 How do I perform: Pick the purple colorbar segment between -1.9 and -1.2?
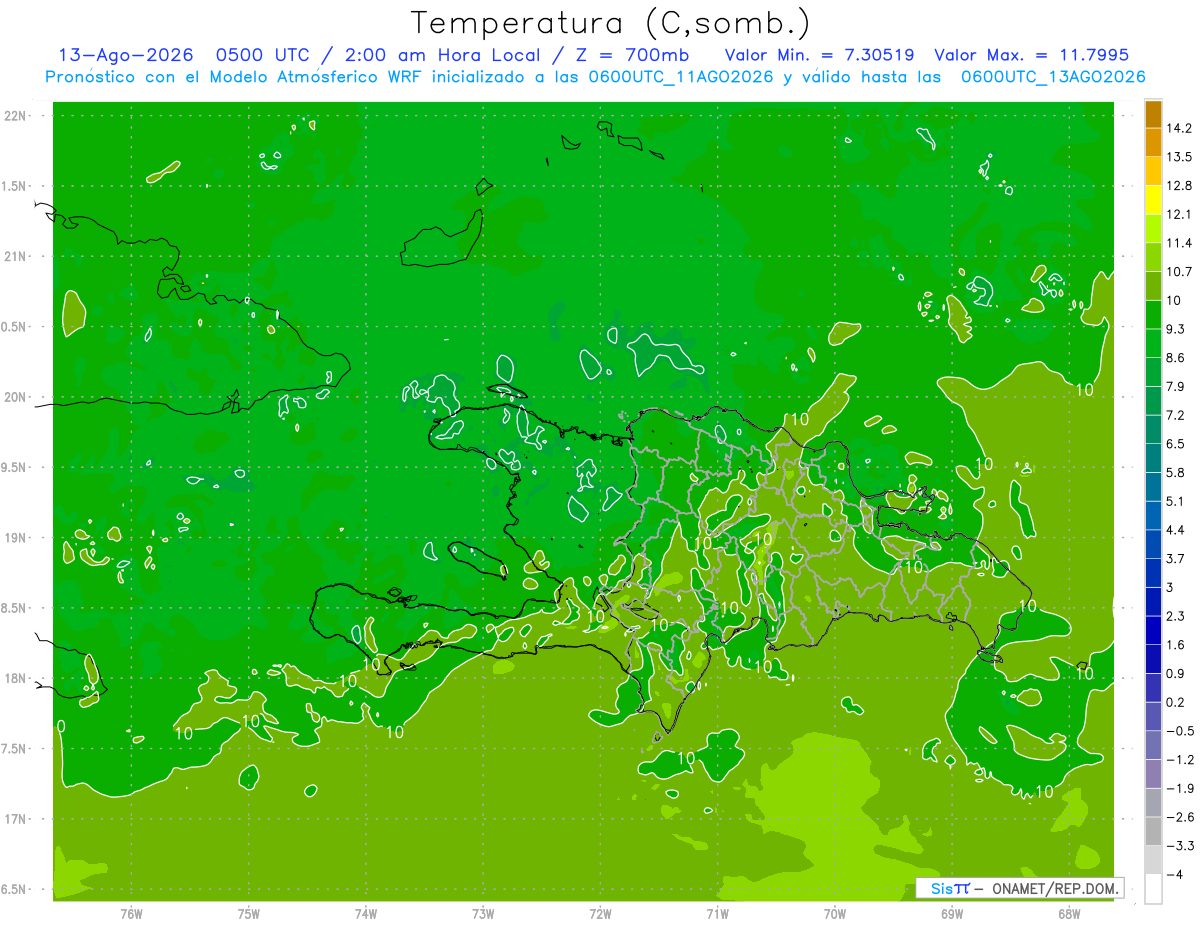1153,774
